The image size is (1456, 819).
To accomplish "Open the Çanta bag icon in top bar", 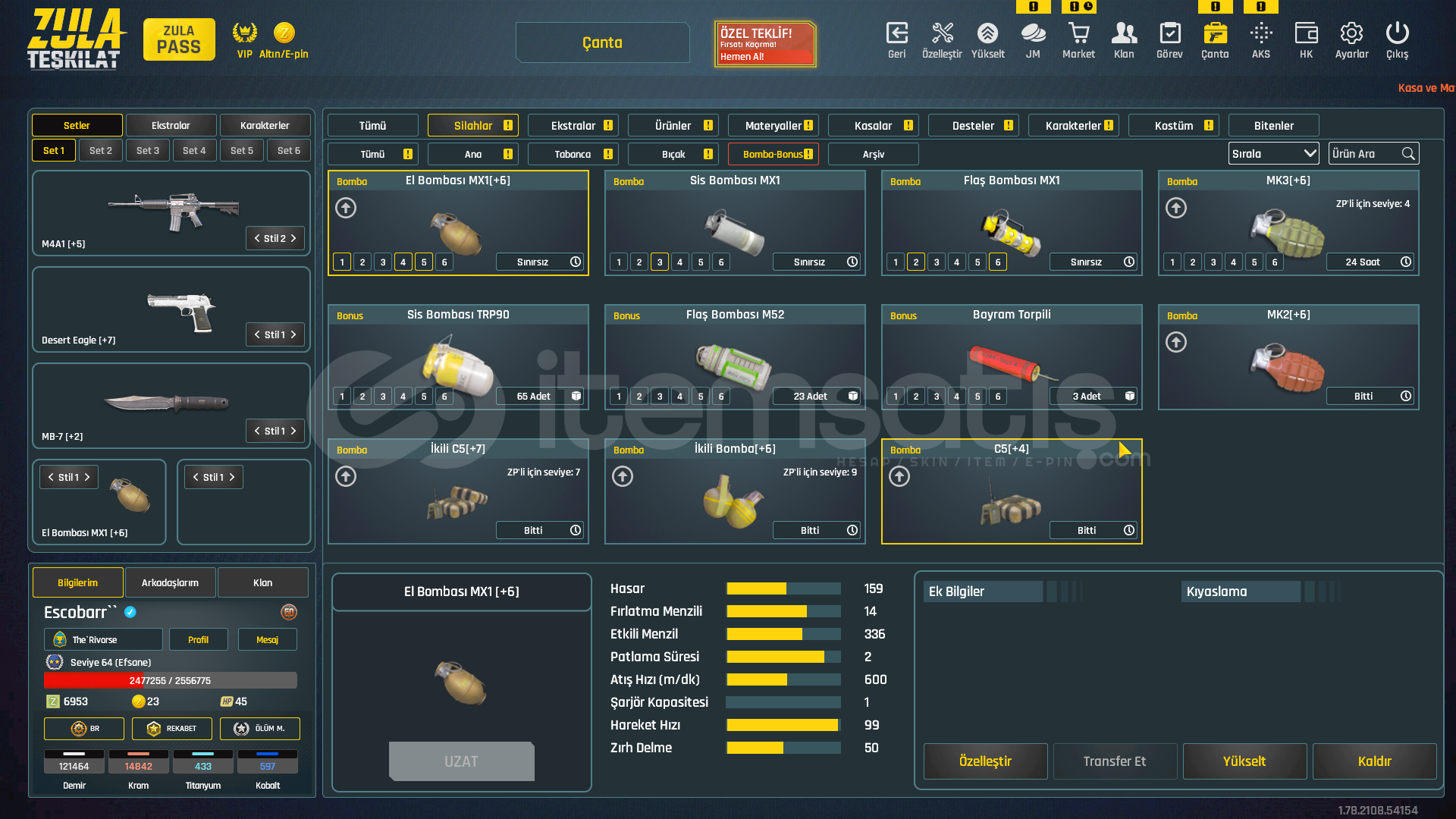I will point(1215,33).
